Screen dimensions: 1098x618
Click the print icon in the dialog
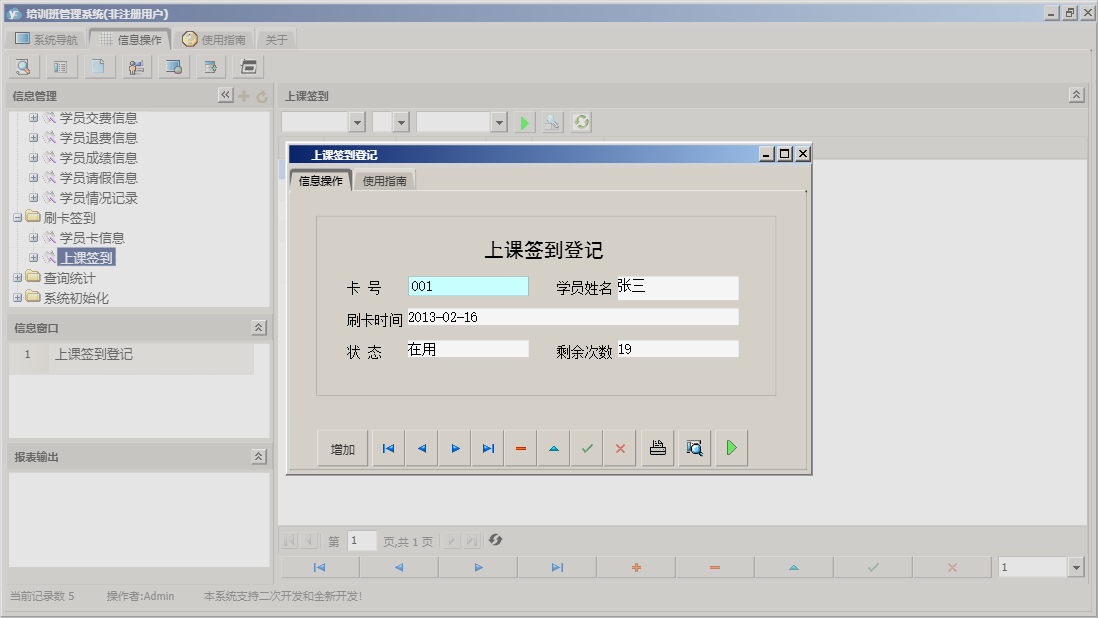657,447
